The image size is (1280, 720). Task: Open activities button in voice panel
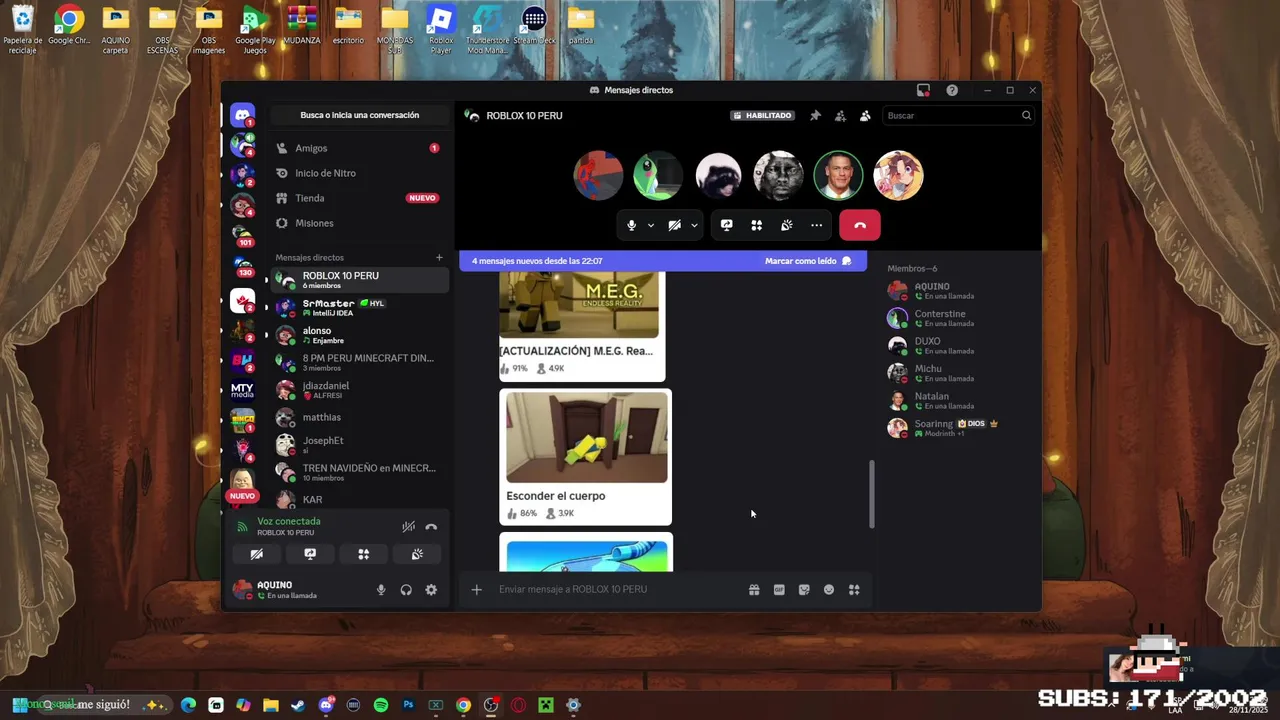coord(364,554)
